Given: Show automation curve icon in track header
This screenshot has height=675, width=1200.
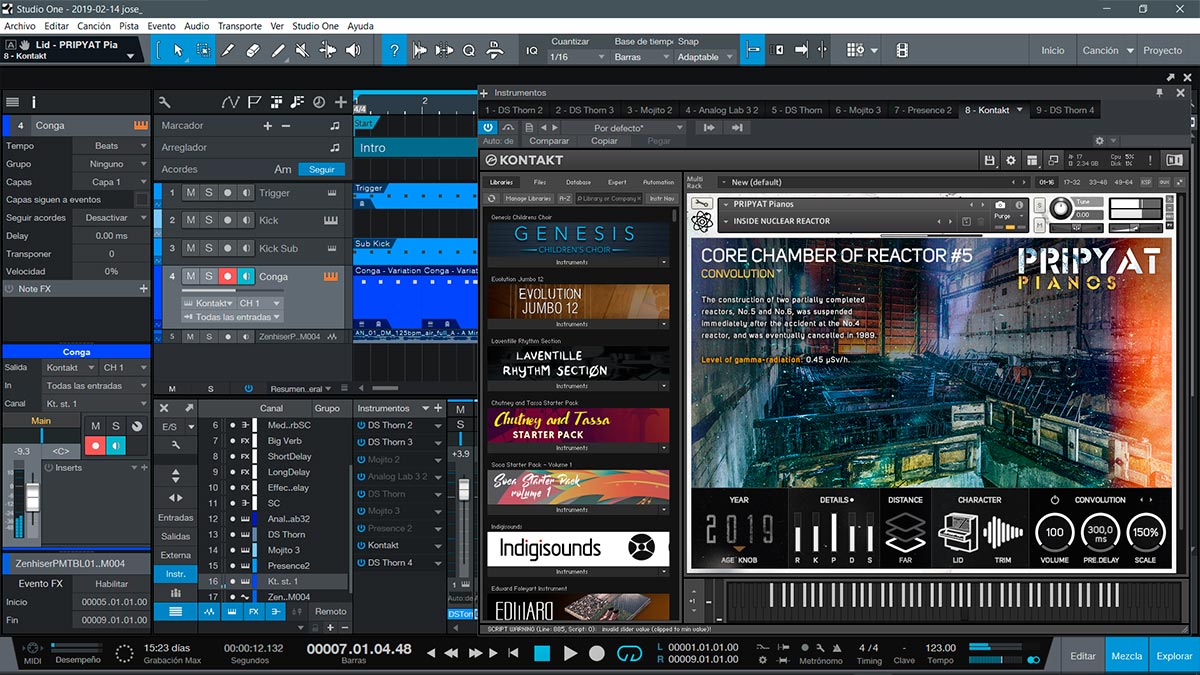Looking at the screenshot, I should coord(231,102).
